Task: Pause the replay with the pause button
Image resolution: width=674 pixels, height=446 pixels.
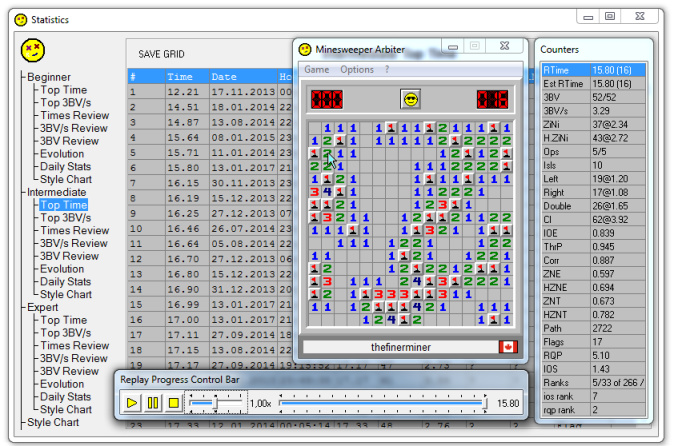Action: [x=153, y=403]
